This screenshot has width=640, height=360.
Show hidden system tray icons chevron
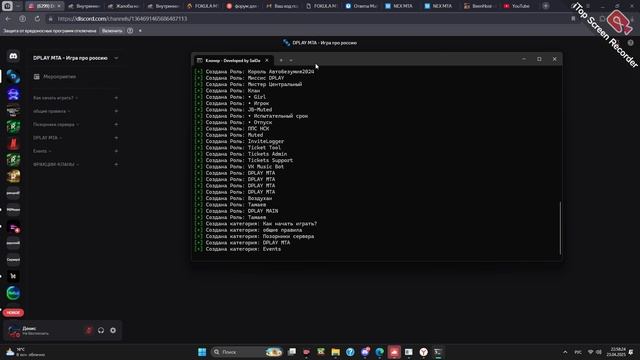pyautogui.click(x=565, y=352)
